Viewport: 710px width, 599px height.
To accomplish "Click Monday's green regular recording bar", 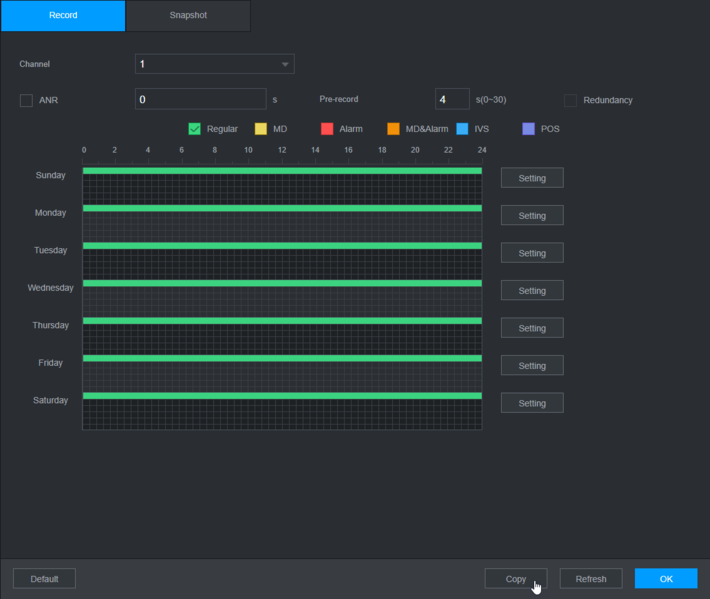I will [282, 208].
